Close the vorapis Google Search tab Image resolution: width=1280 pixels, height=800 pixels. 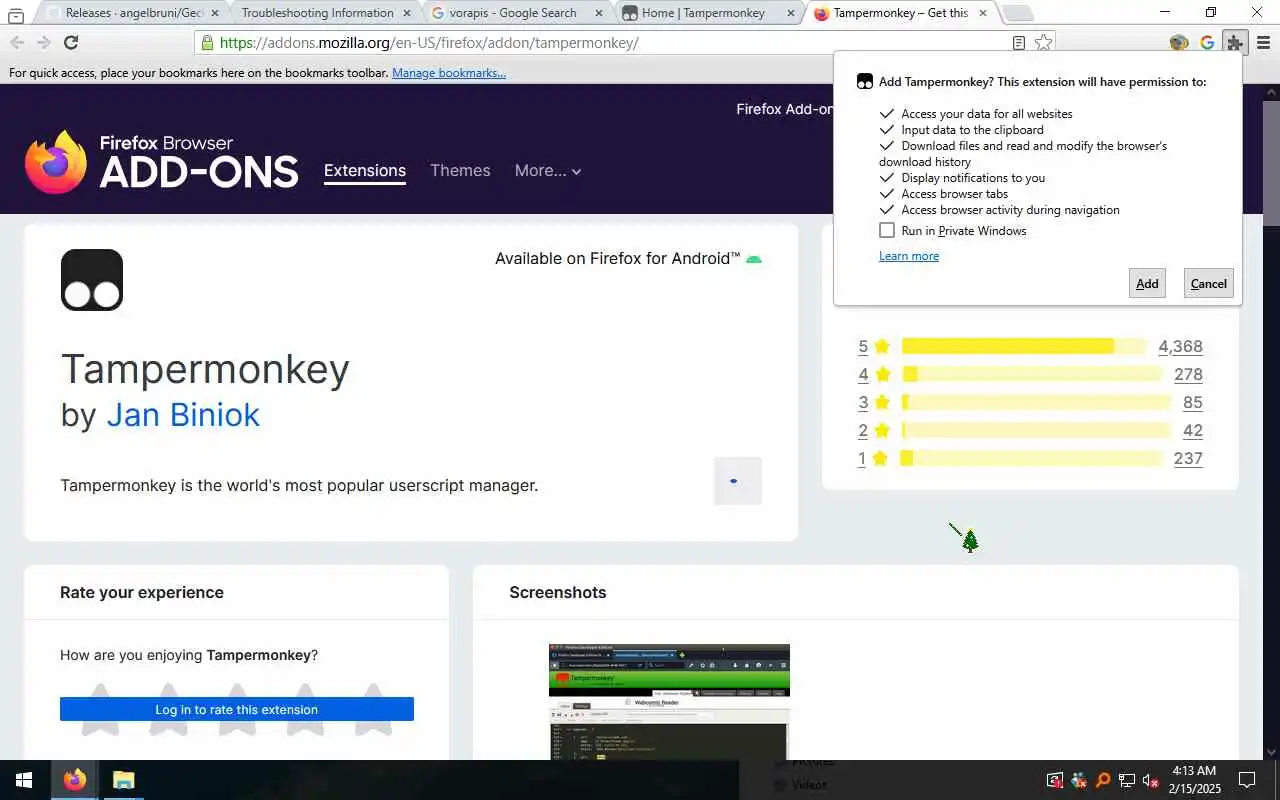coord(598,13)
